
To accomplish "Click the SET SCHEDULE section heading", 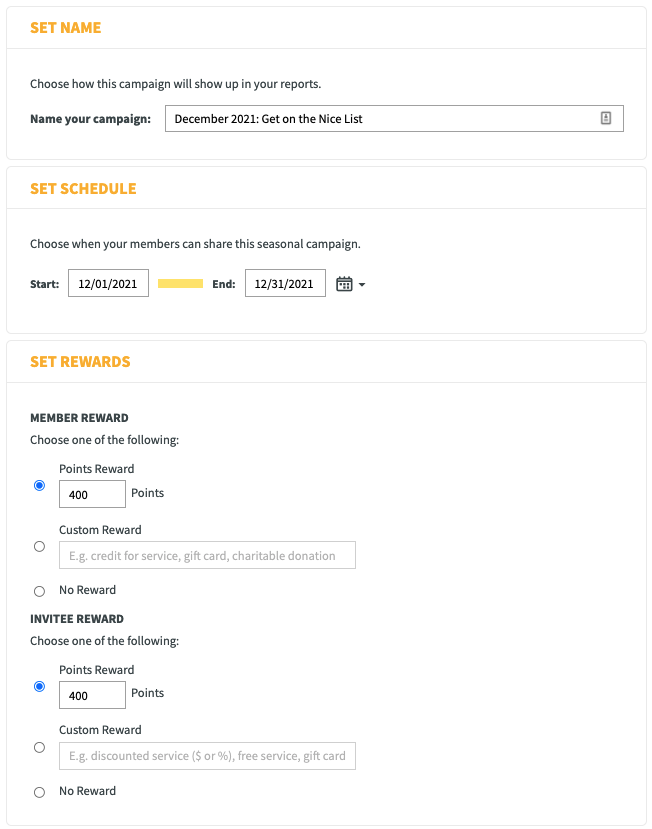I will pos(83,189).
